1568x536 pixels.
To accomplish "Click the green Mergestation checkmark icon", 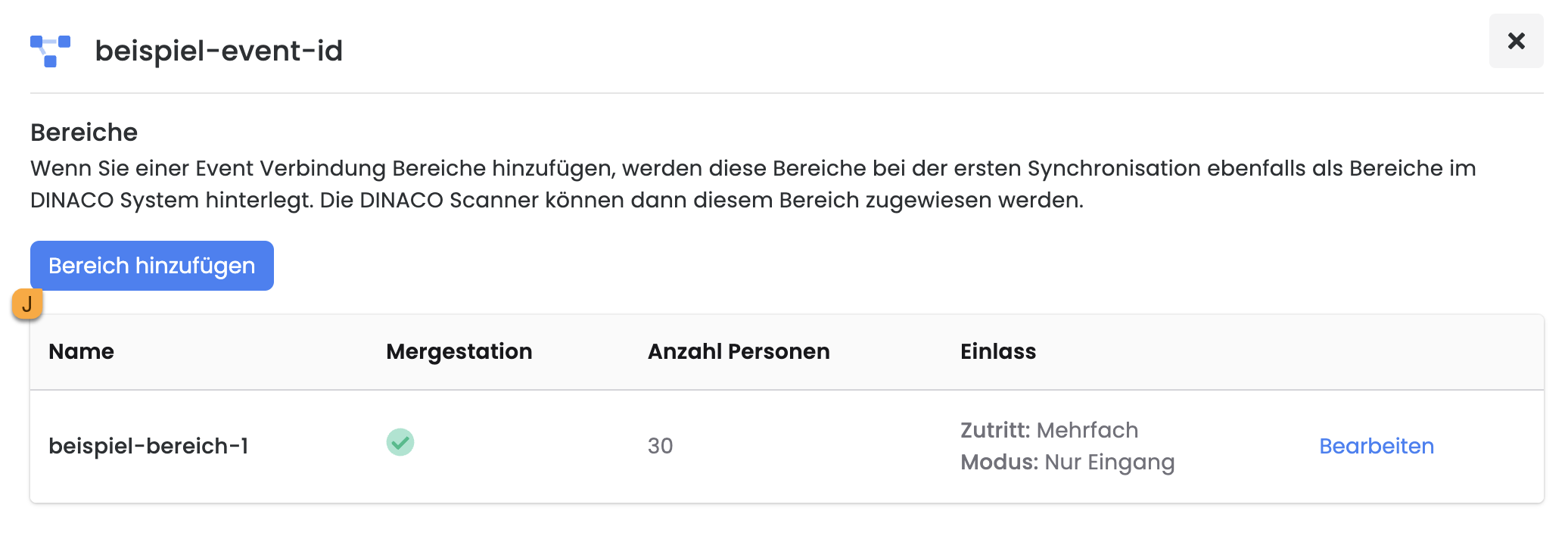I will pyautogui.click(x=400, y=442).
